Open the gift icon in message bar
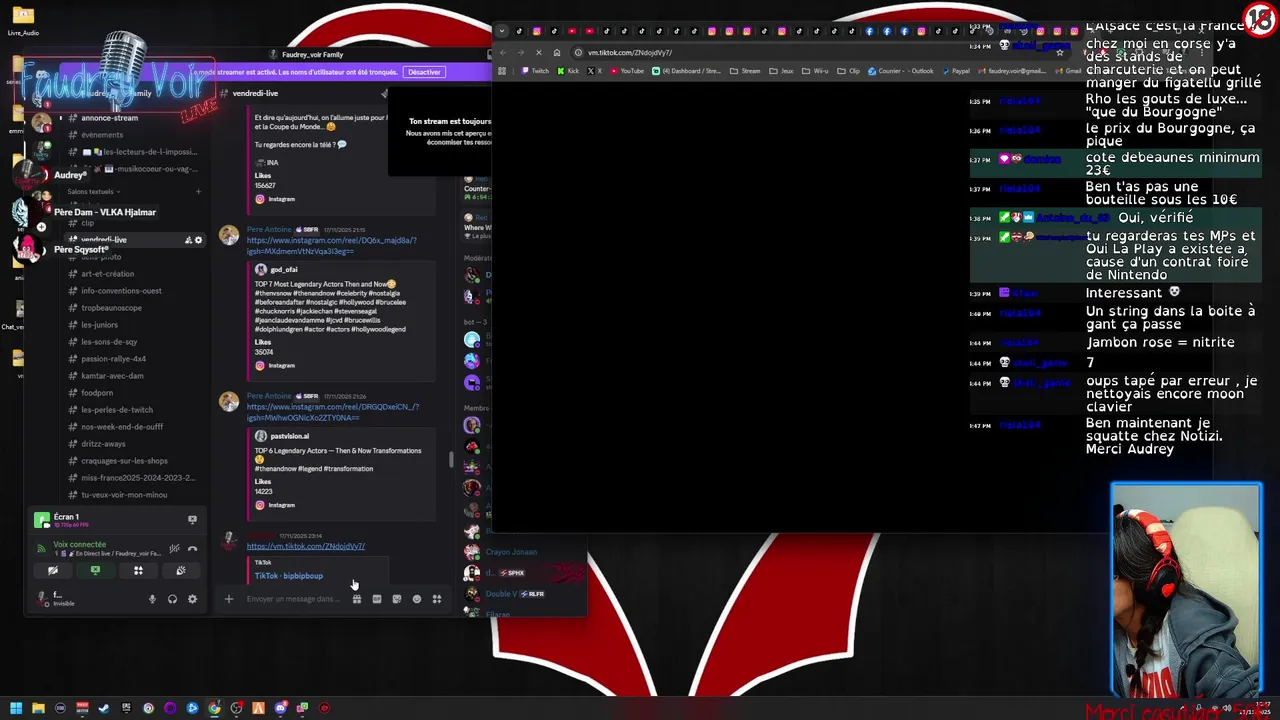 pos(356,599)
